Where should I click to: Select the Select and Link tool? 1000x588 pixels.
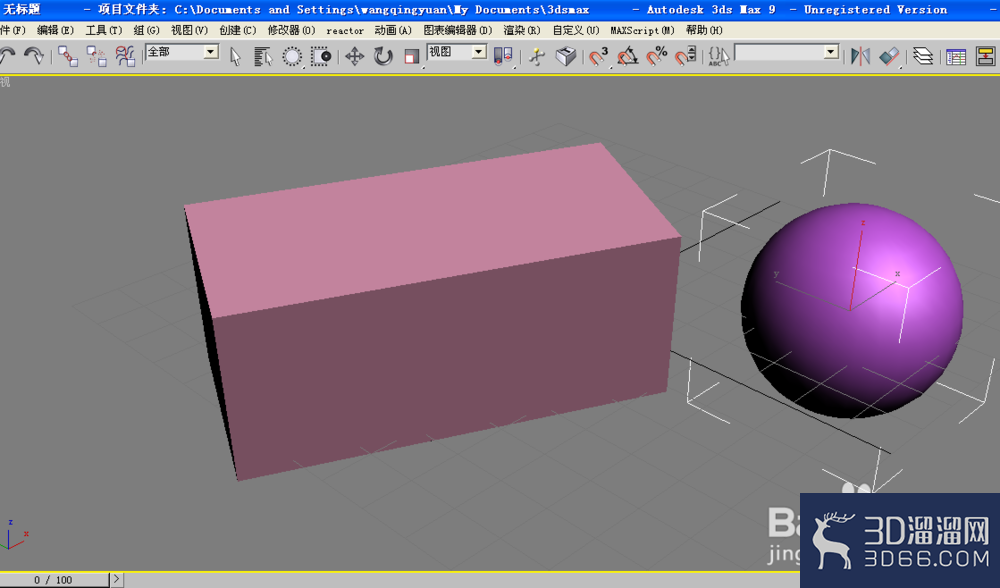68,56
